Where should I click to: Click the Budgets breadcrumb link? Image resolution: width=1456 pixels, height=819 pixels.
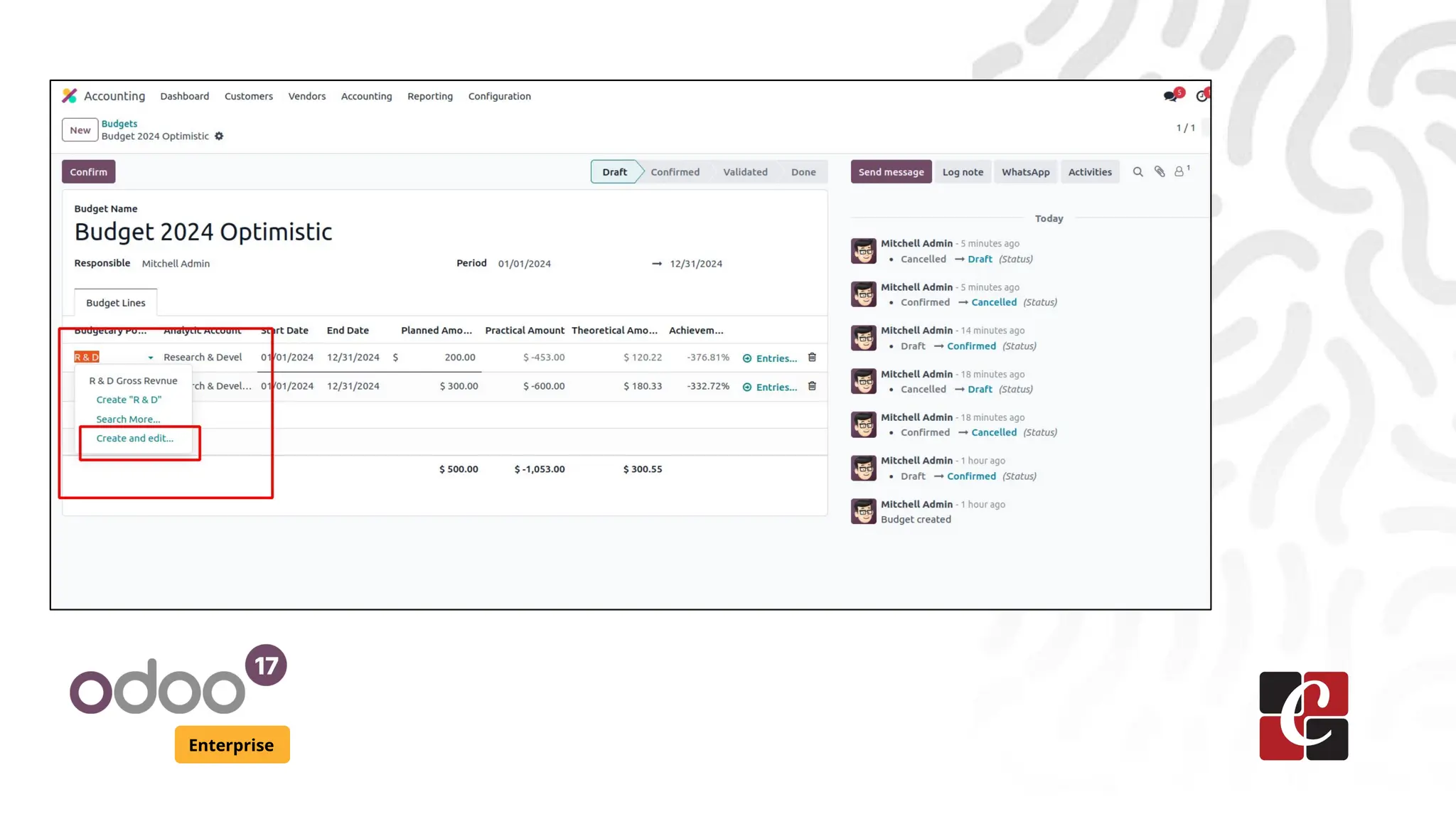[119, 124]
